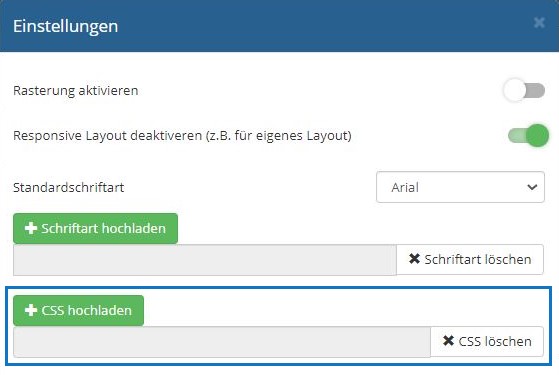559x375 pixels.
Task: Click the X icon beside CSS löschen
Action: tap(448, 341)
